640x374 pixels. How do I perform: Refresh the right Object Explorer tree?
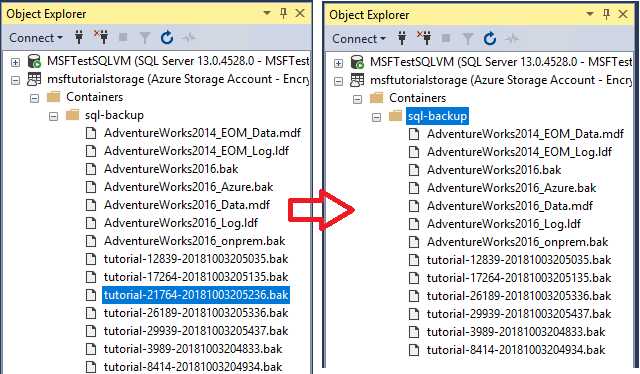[x=490, y=38]
